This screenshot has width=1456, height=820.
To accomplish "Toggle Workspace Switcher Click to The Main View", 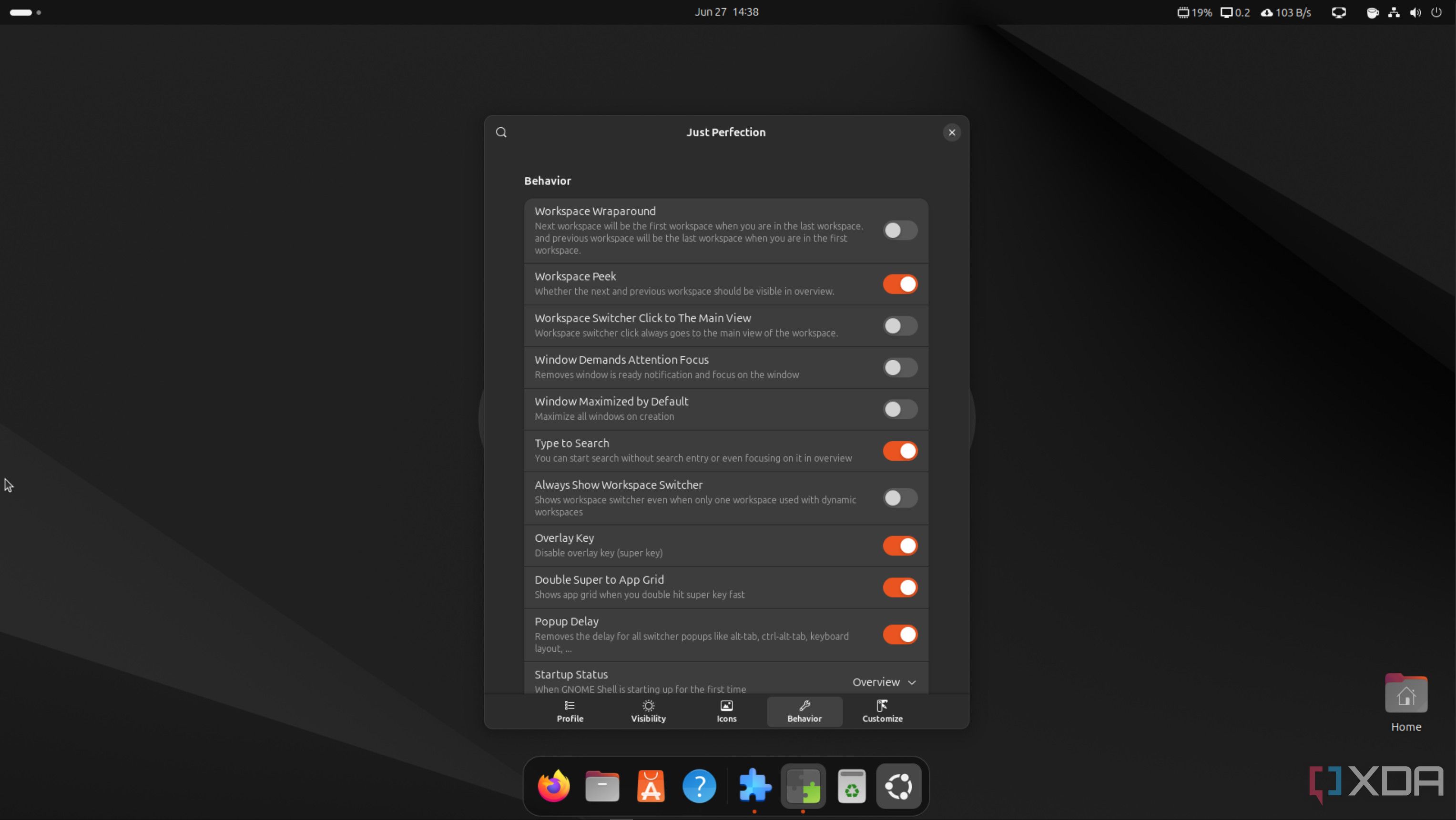I will click(x=900, y=326).
